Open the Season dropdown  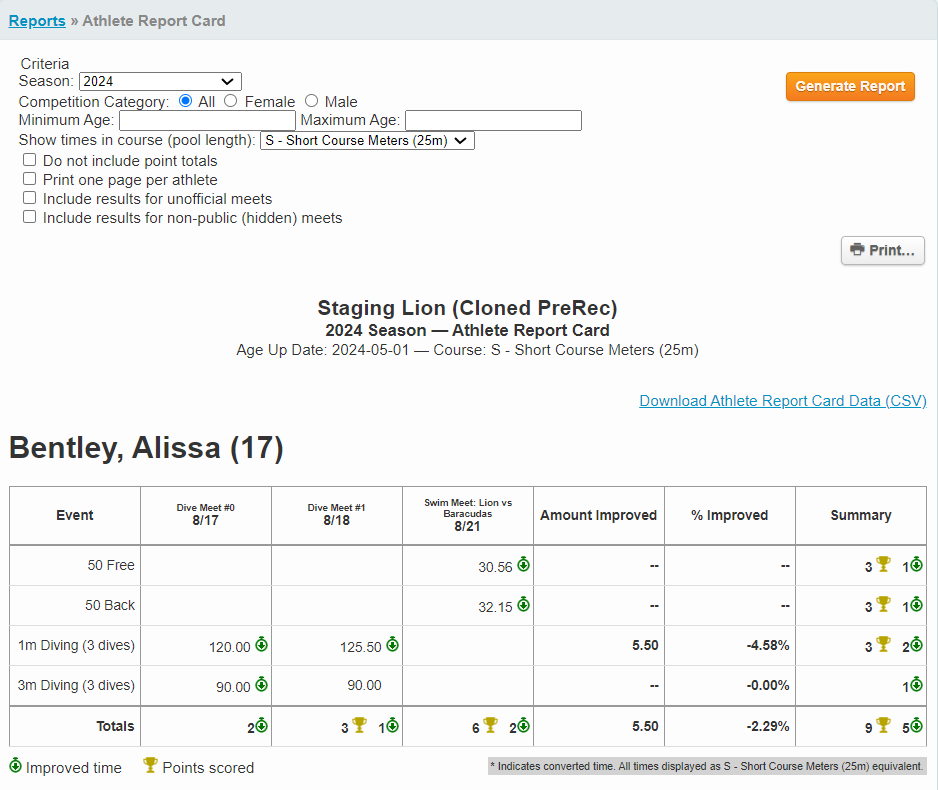click(160, 81)
